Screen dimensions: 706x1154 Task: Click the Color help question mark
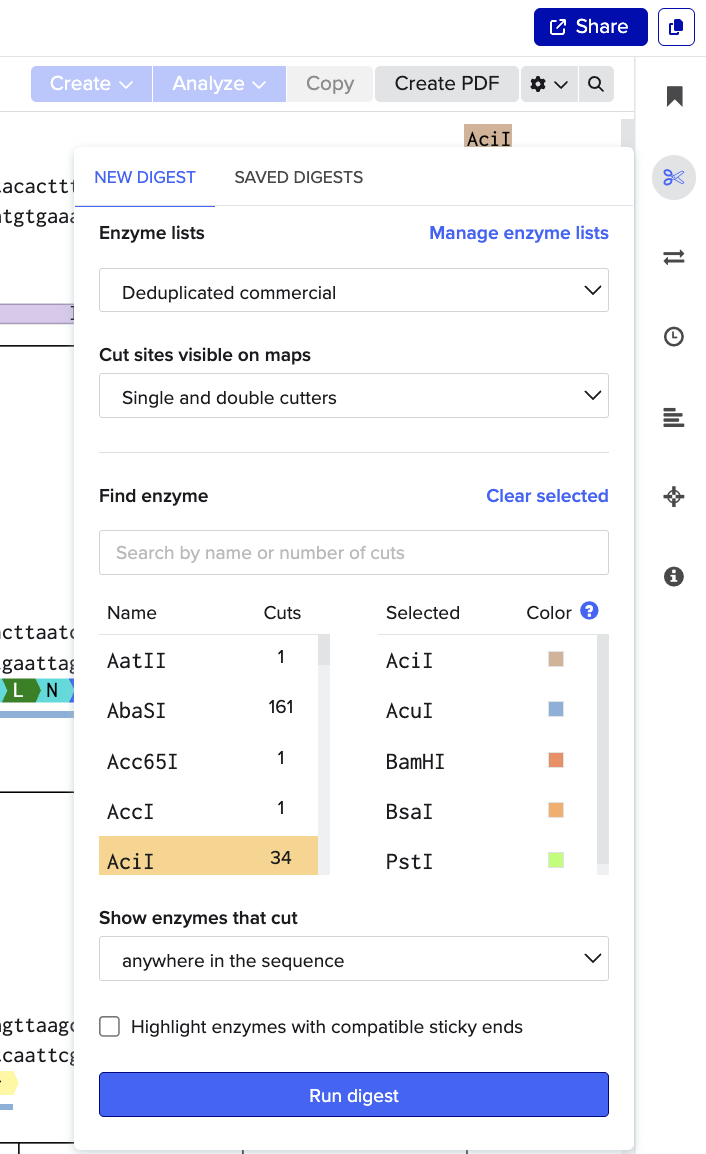[590, 611]
